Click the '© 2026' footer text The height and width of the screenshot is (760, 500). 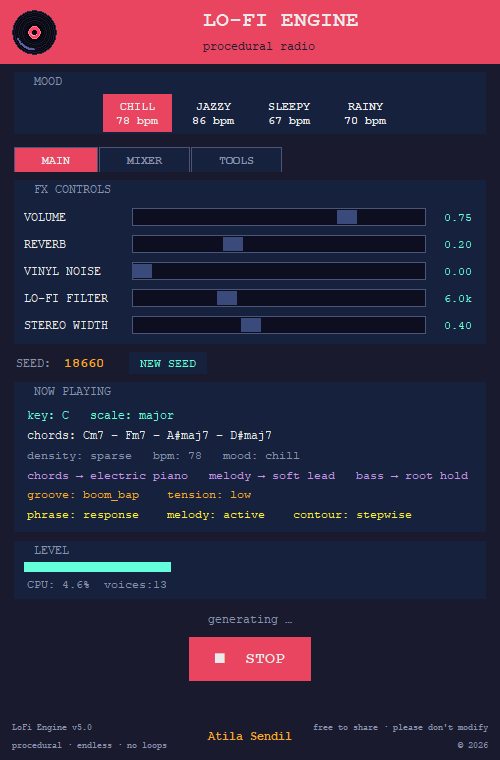(473, 745)
